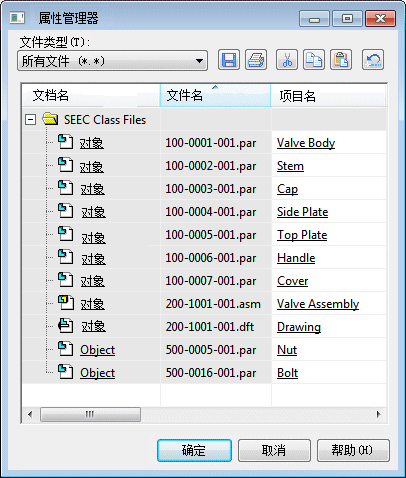The height and width of the screenshot is (478, 406).
Task: Click the right scroll arrow of the list
Action: pos(379,414)
